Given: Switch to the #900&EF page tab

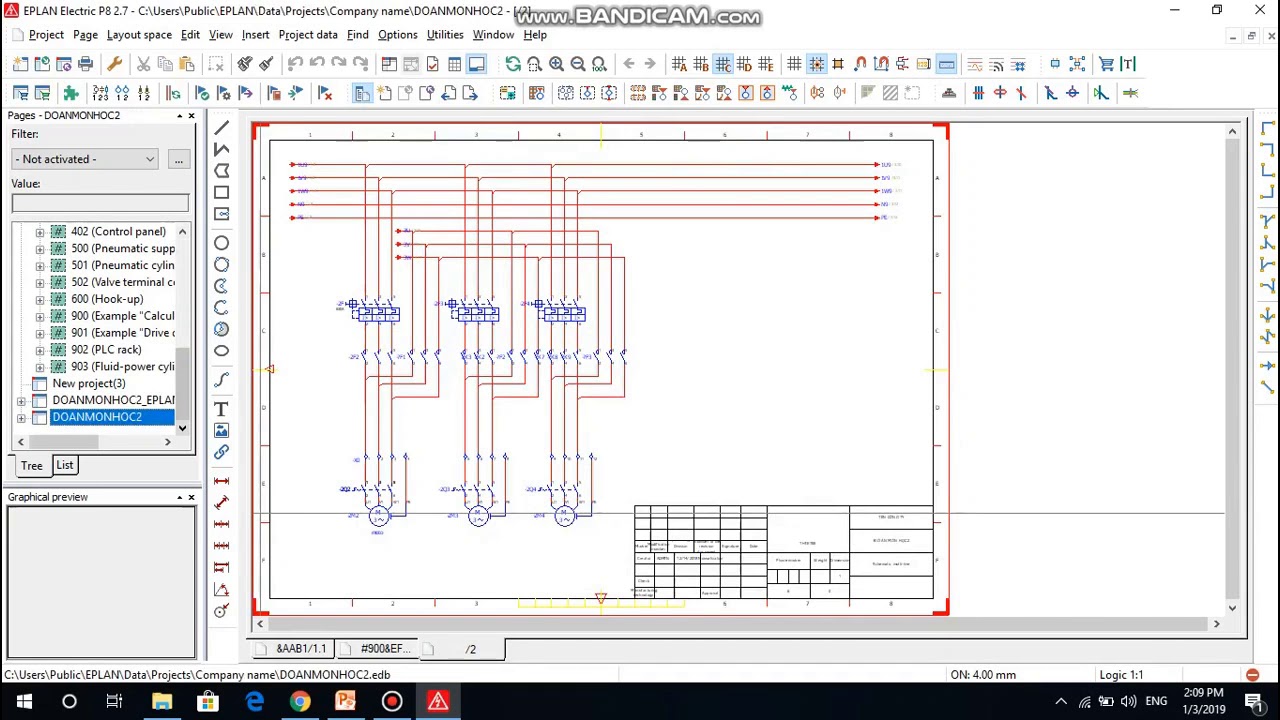Looking at the screenshot, I should point(386,649).
